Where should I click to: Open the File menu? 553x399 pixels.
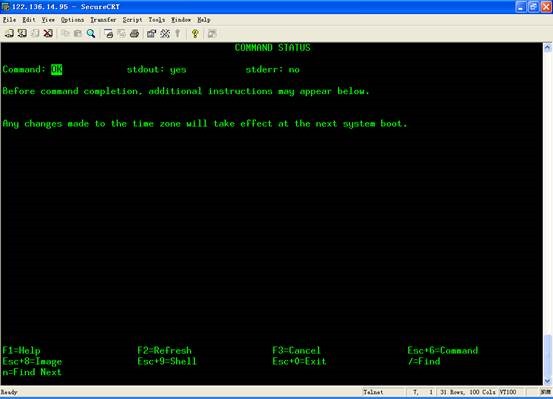(x=10, y=20)
